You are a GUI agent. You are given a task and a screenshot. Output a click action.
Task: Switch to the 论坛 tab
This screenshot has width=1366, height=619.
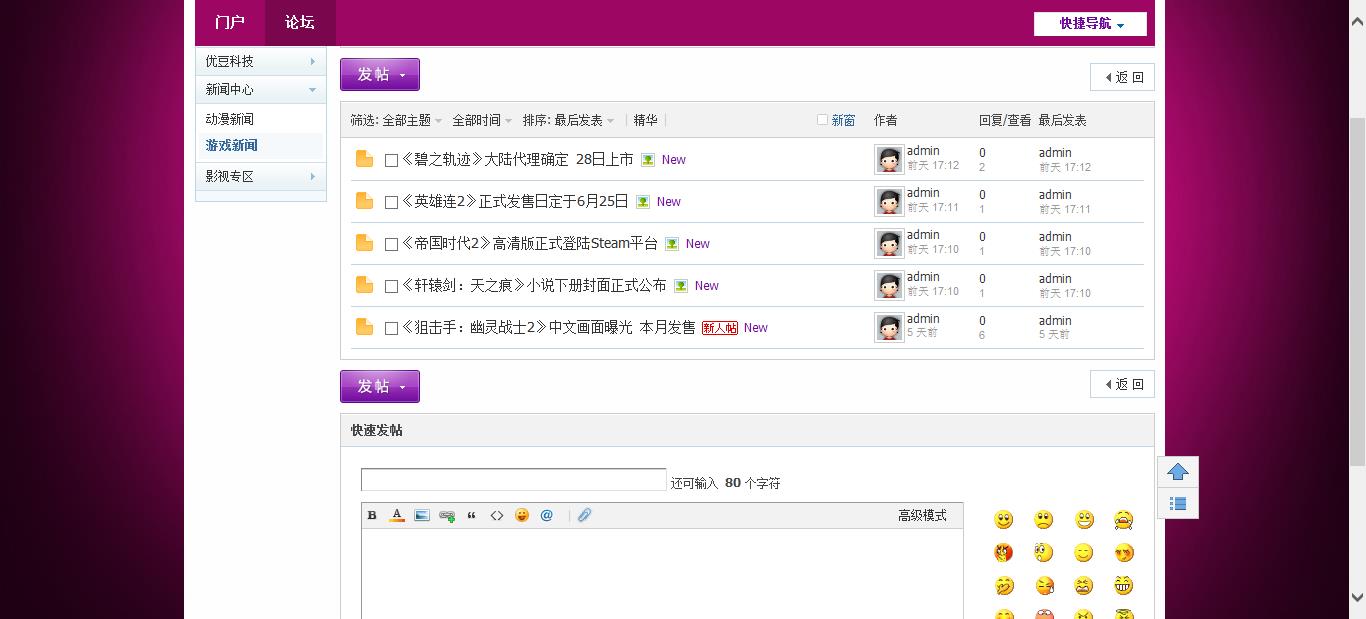(x=300, y=22)
